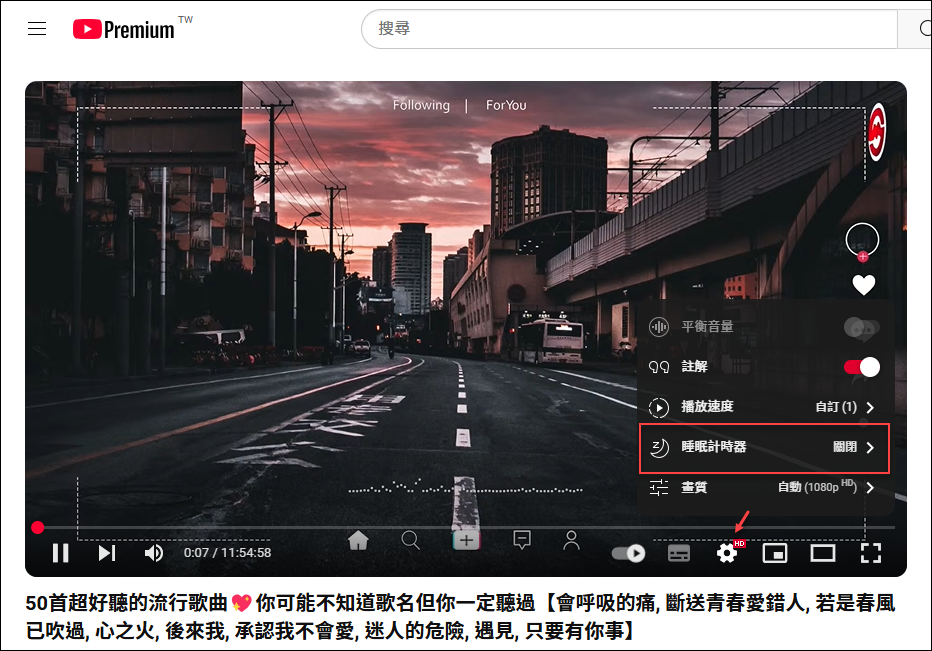Toggle 平衡音量 stable volume switch

(x=861, y=327)
